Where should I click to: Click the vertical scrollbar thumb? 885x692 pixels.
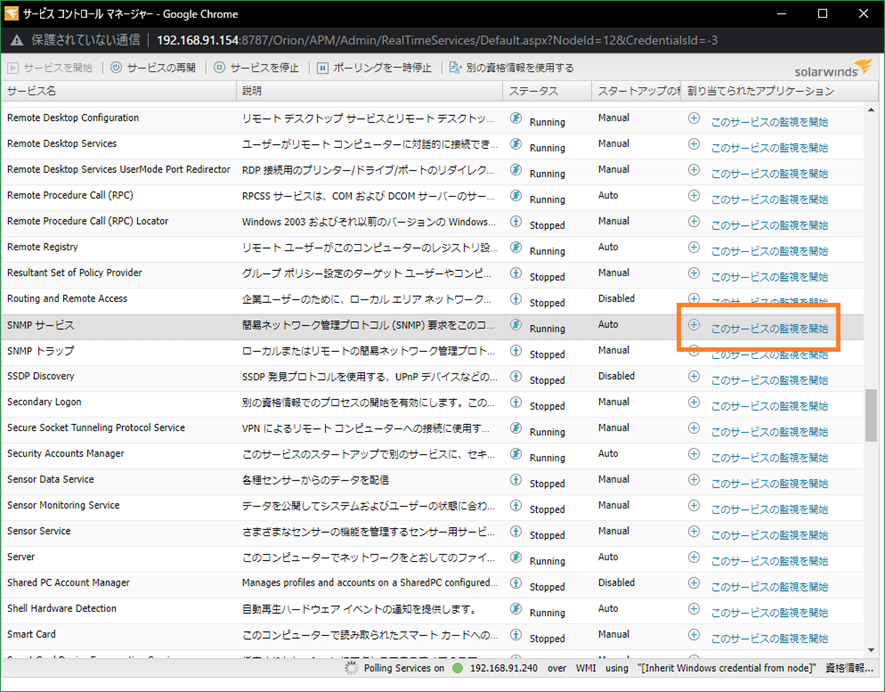pos(871,415)
